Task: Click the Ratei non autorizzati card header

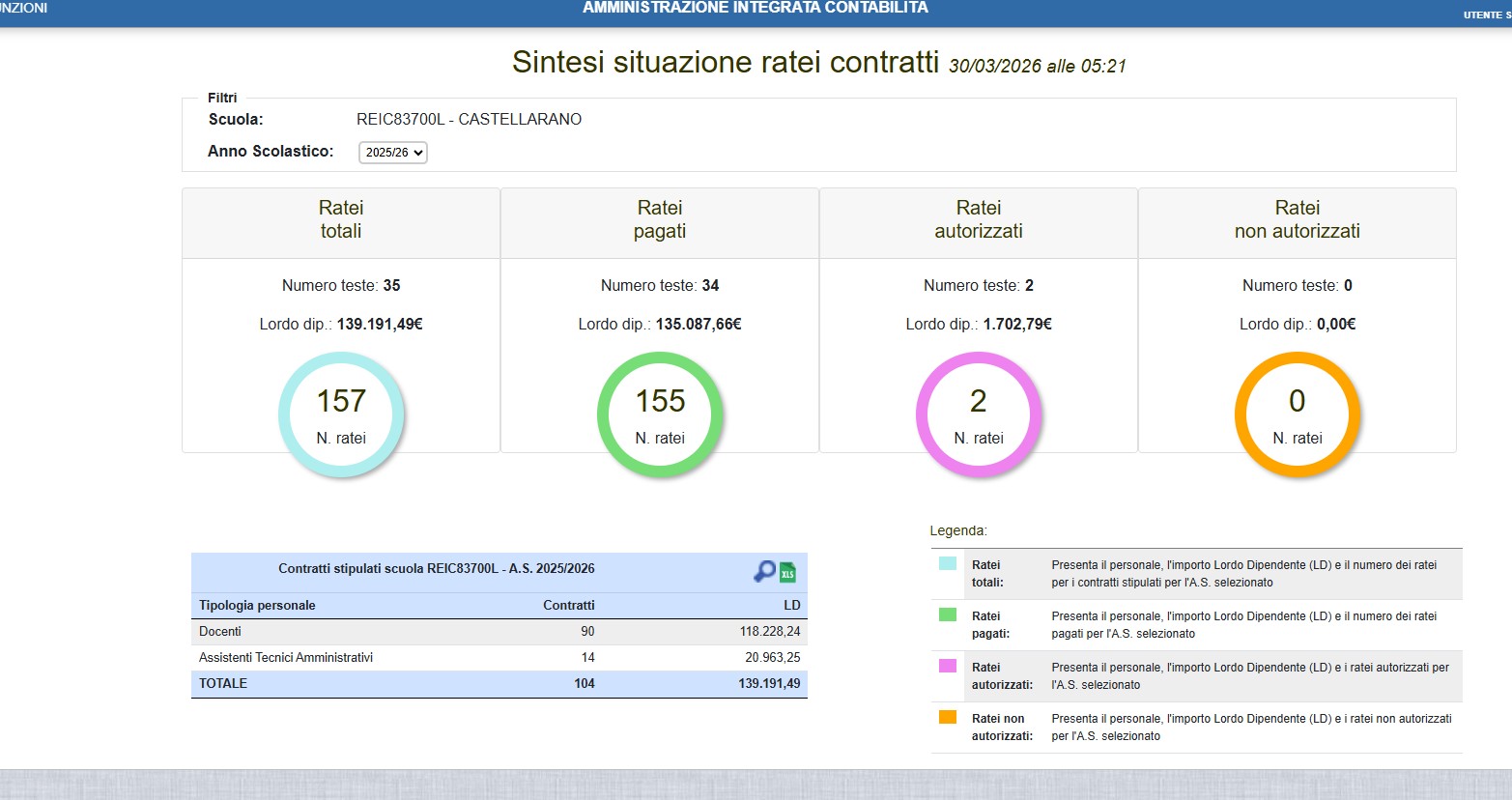Action: tap(1298, 220)
